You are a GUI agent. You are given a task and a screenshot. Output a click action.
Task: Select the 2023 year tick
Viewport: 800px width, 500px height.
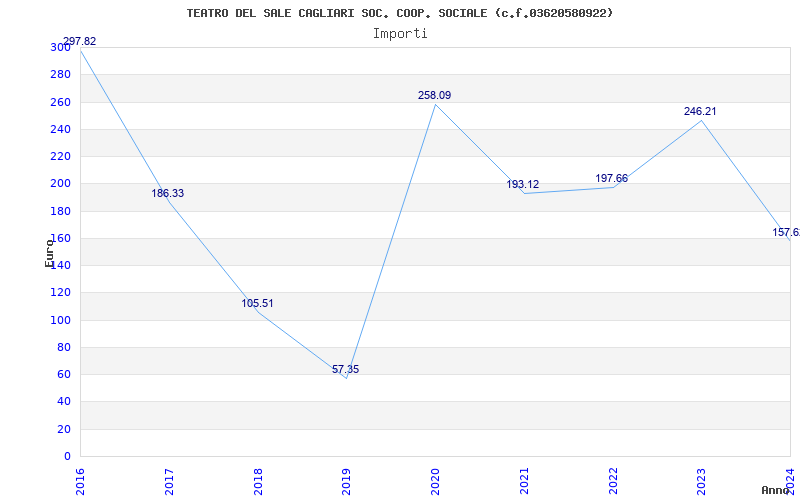point(702,482)
